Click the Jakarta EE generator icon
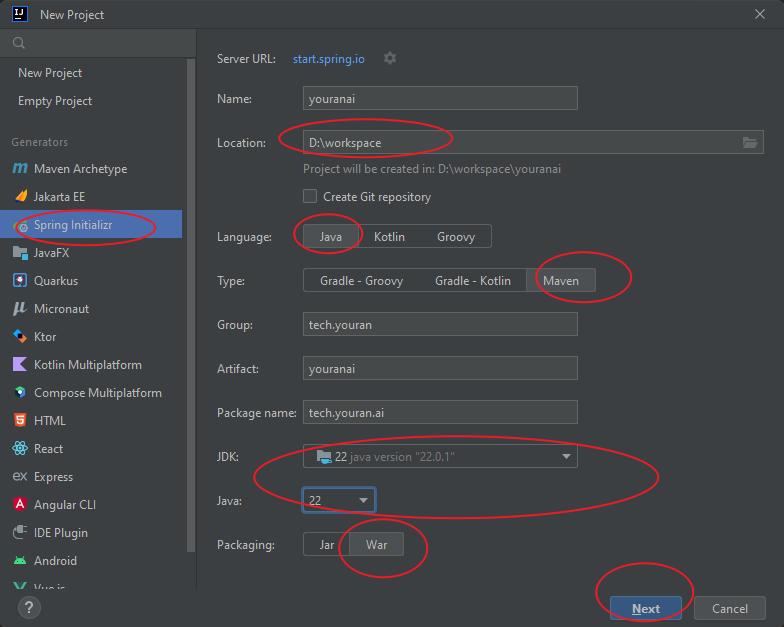 click(20, 196)
